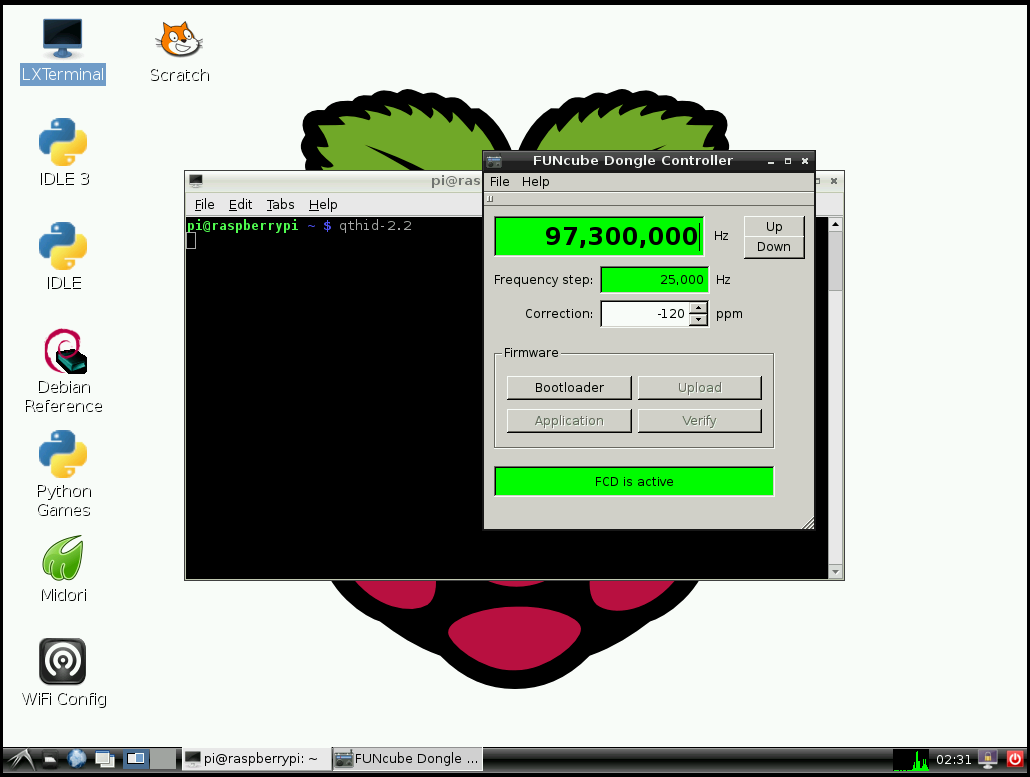Click the FUNcube Dongle Controller title bar icon
Image resolution: width=1030 pixels, height=777 pixels.
pyautogui.click(x=494, y=161)
